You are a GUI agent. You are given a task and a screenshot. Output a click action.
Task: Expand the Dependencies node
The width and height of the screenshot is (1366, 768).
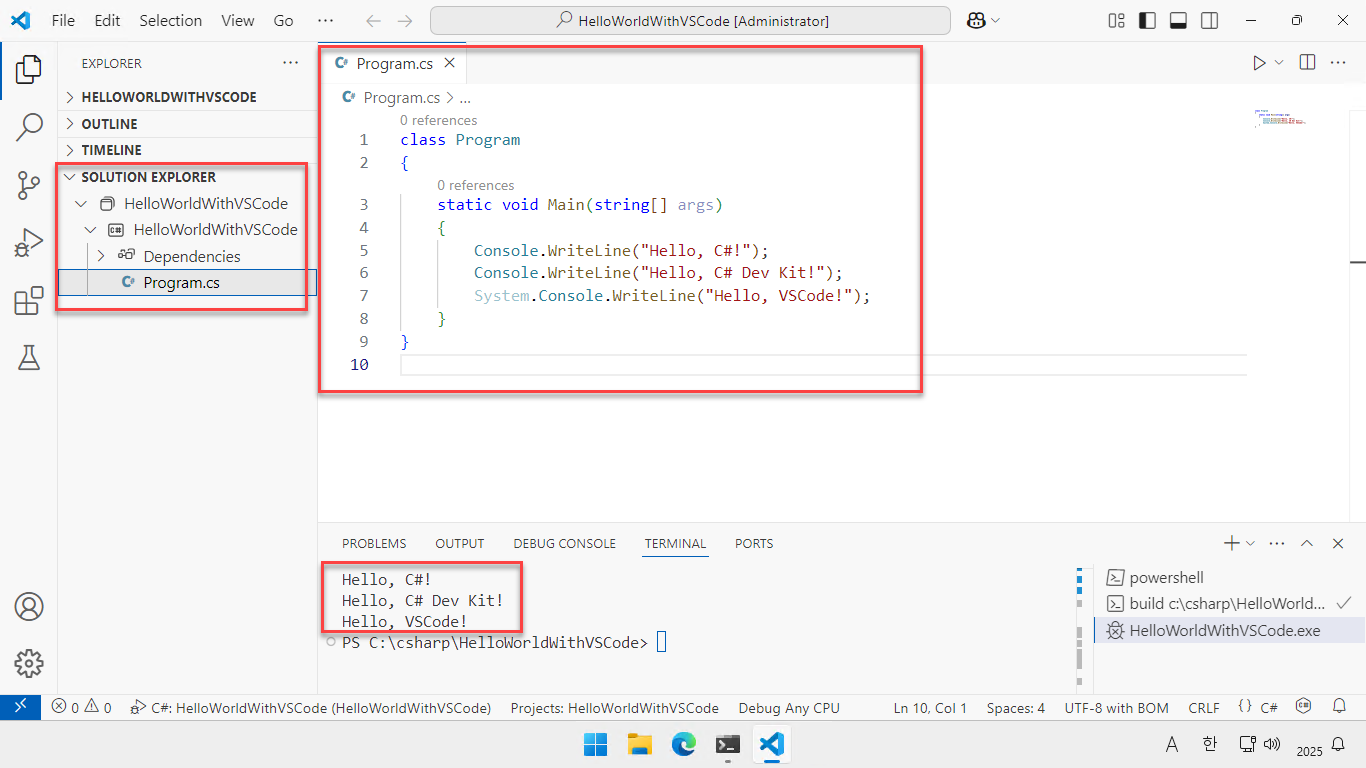pyautogui.click(x=100, y=255)
